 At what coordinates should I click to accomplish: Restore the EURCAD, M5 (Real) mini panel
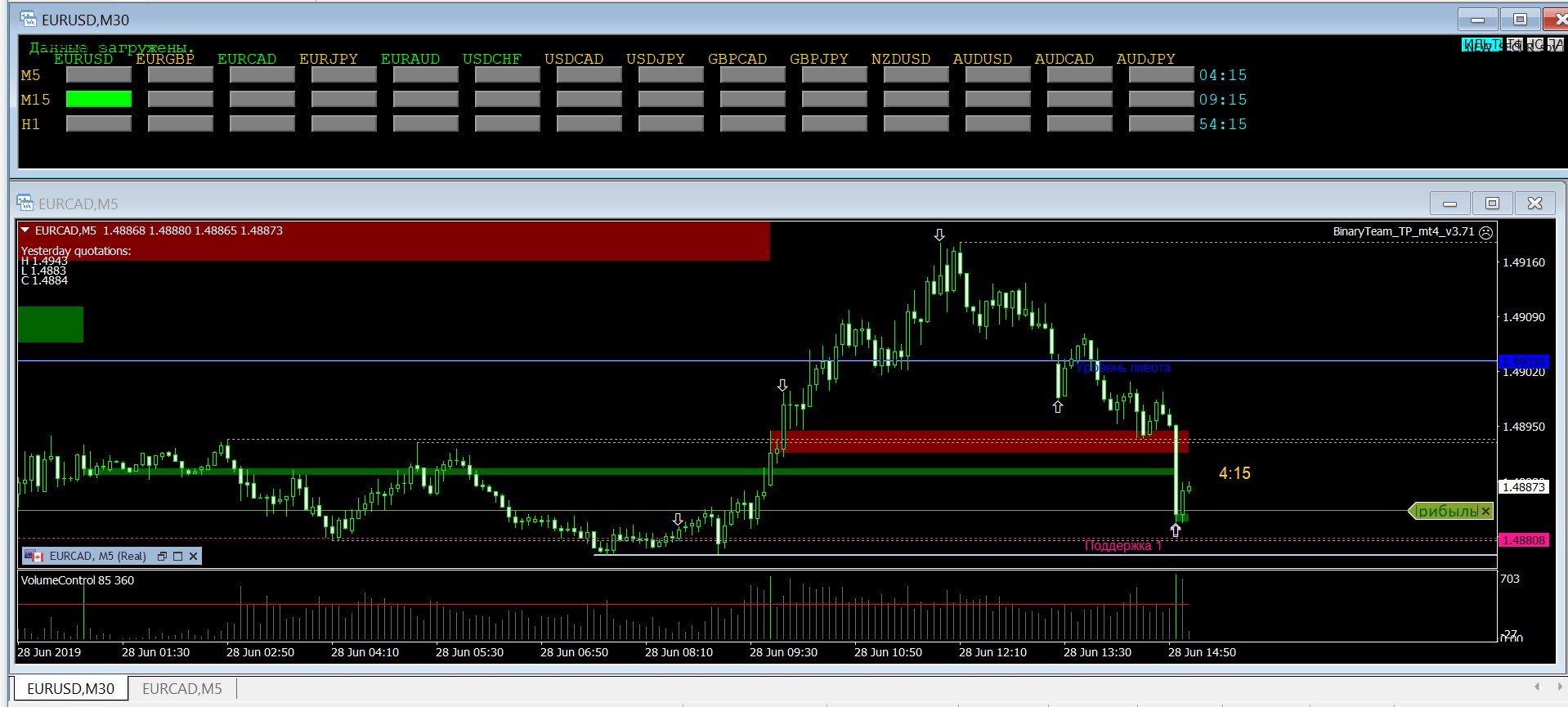click(162, 557)
